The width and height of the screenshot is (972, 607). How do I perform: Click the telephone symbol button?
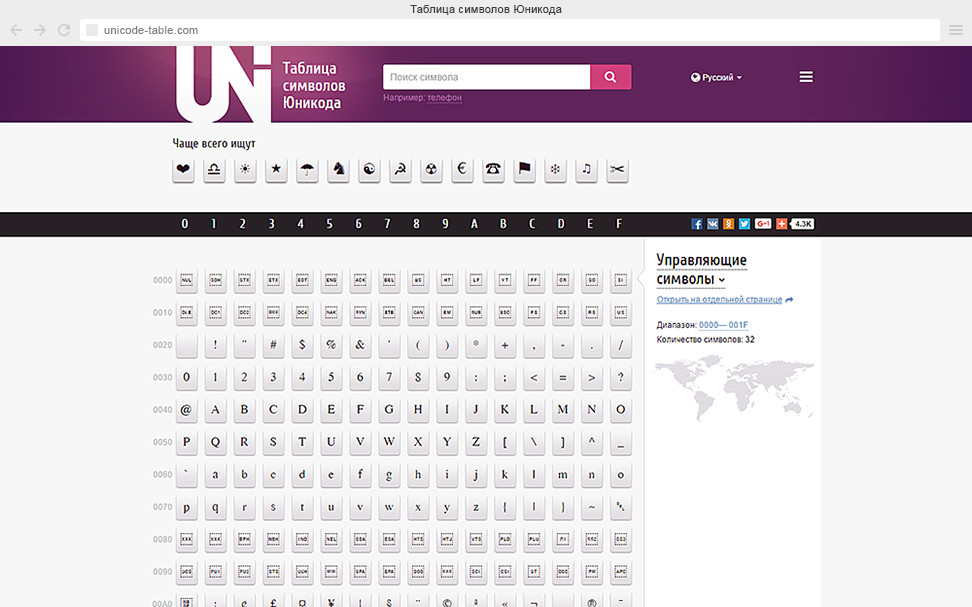[493, 170]
